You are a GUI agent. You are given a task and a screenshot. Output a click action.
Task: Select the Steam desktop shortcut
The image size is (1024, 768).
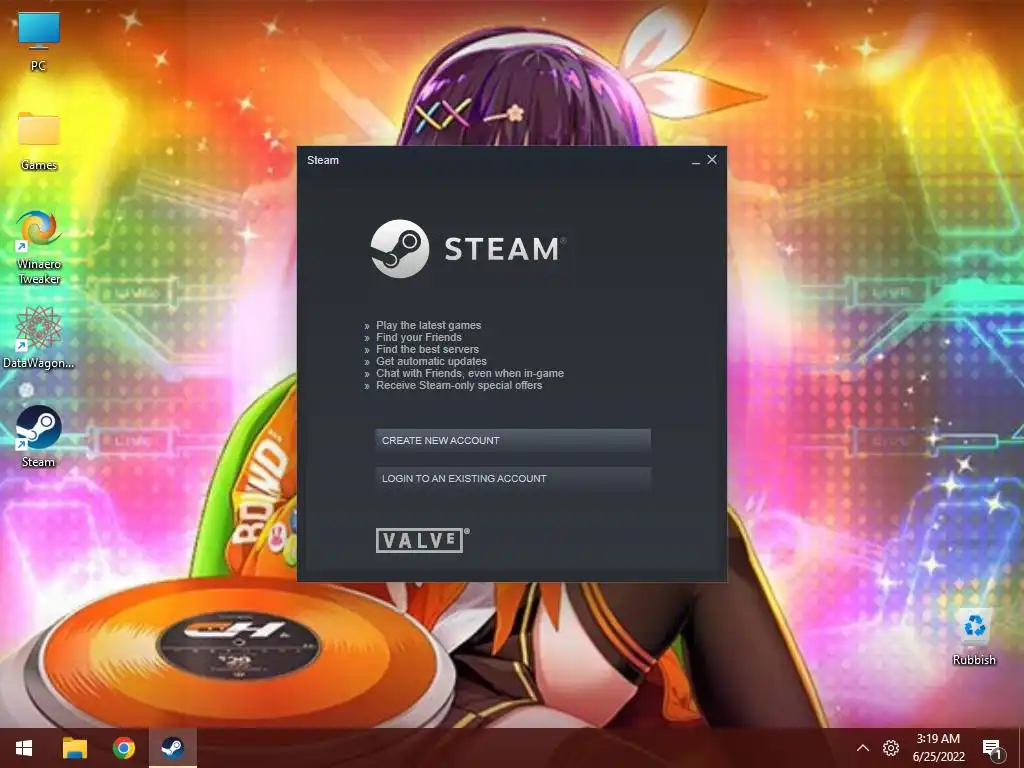click(x=39, y=437)
